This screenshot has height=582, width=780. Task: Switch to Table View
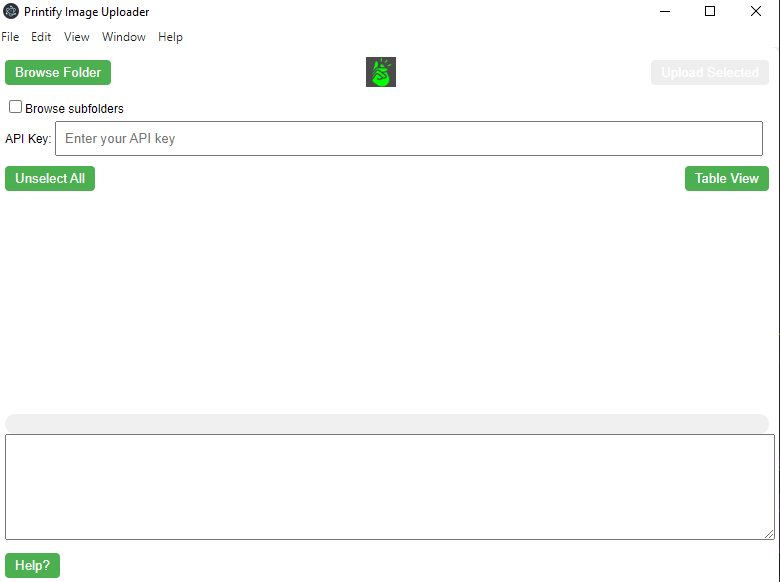[x=727, y=178]
